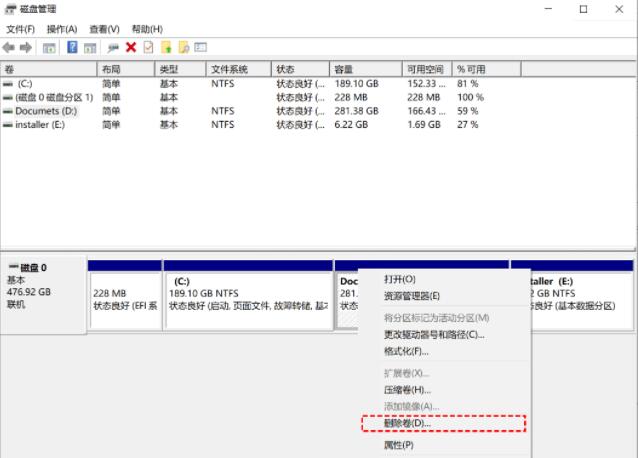
Task: Click the back arrow toolbar icon
Action: pos(11,47)
